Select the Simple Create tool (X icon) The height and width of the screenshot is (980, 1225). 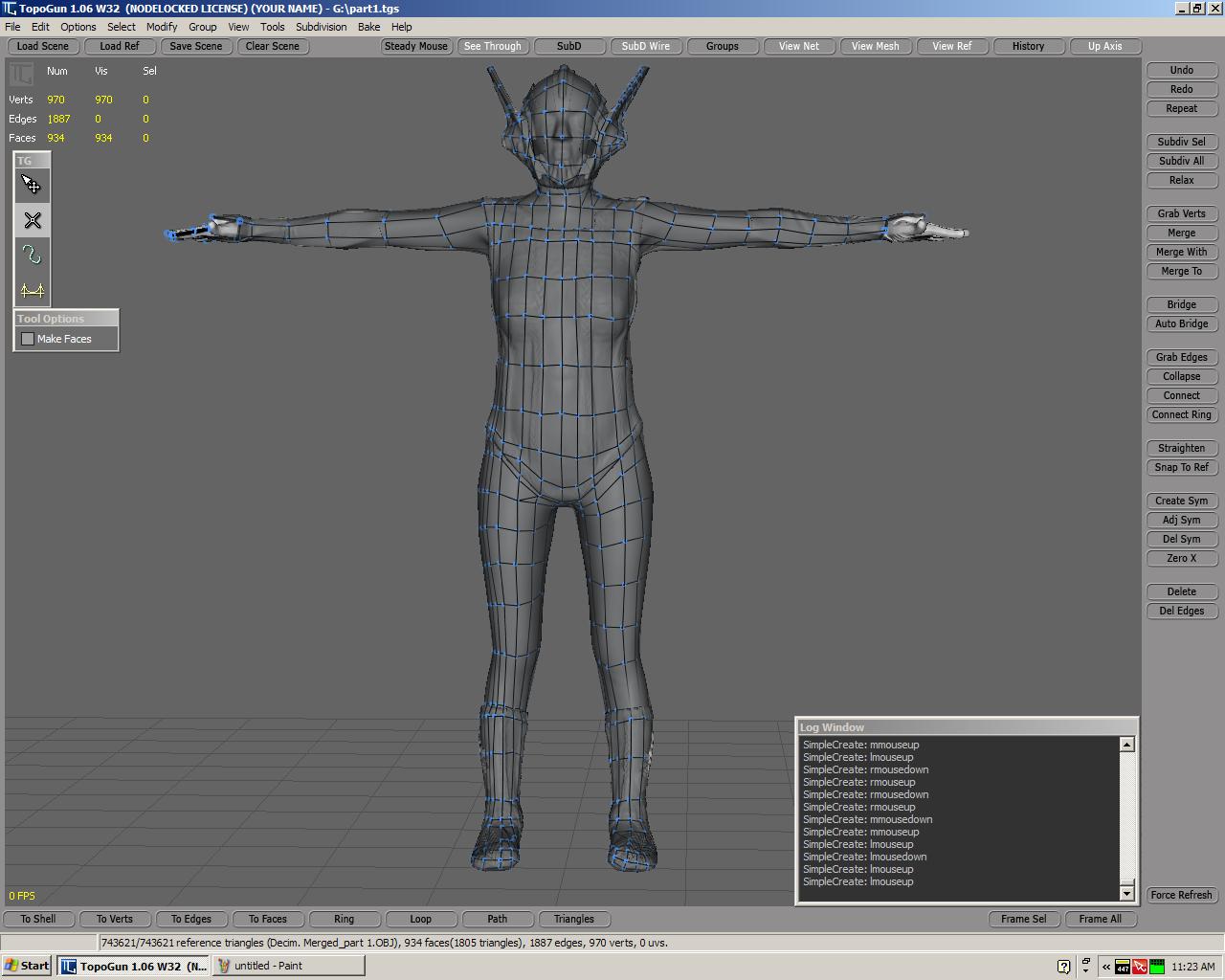coord(32,219)
